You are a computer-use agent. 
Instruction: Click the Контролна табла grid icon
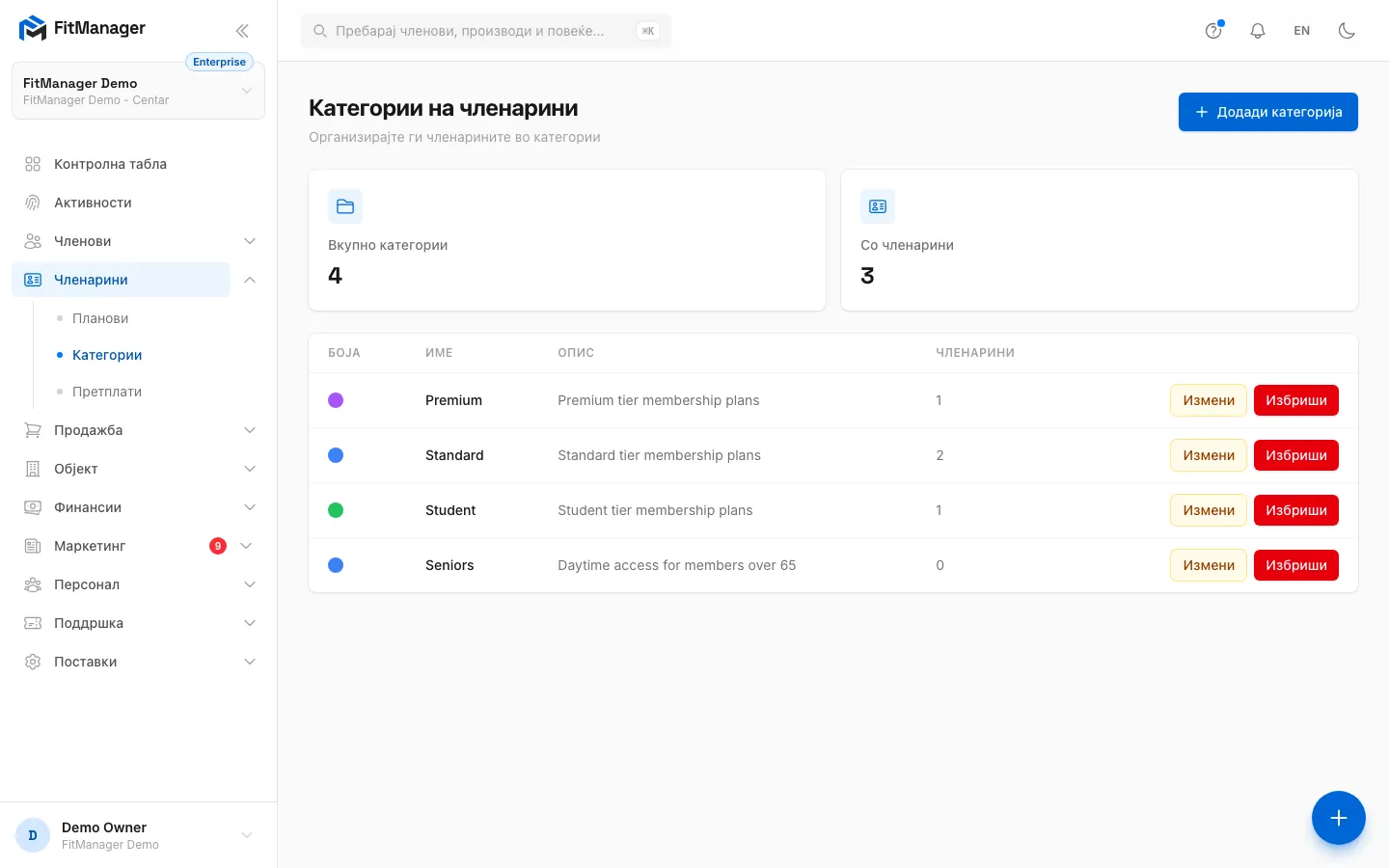(33, 164)
